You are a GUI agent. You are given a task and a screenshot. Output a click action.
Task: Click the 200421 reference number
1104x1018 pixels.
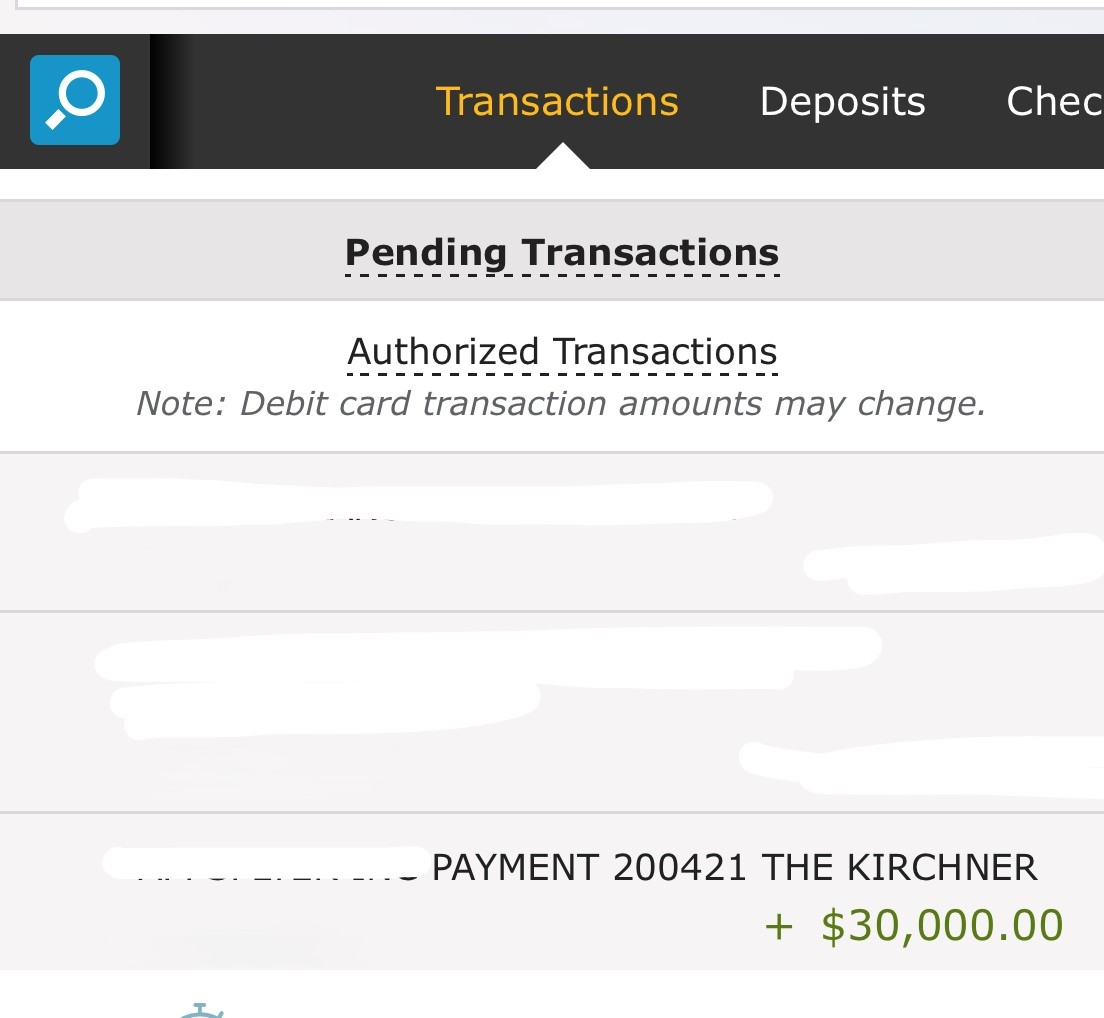679,867
